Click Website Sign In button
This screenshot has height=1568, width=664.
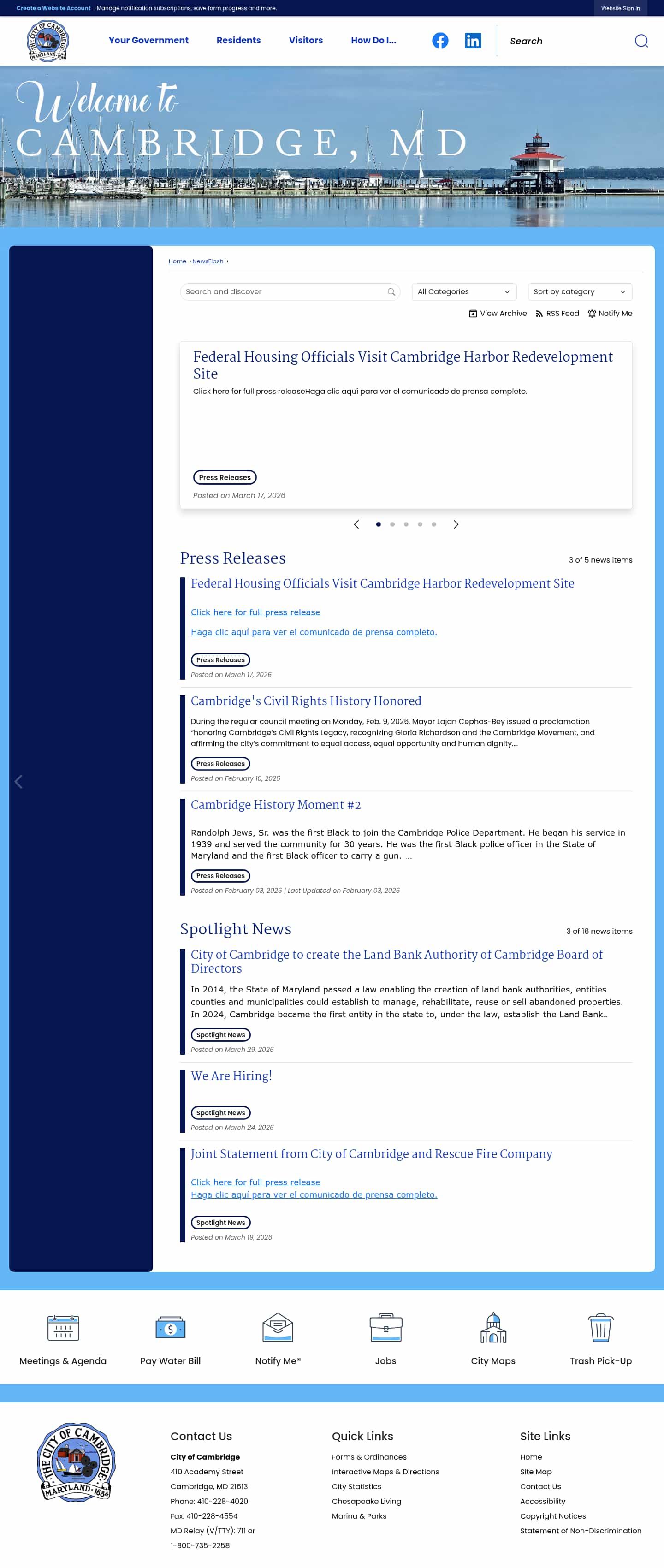620,8
